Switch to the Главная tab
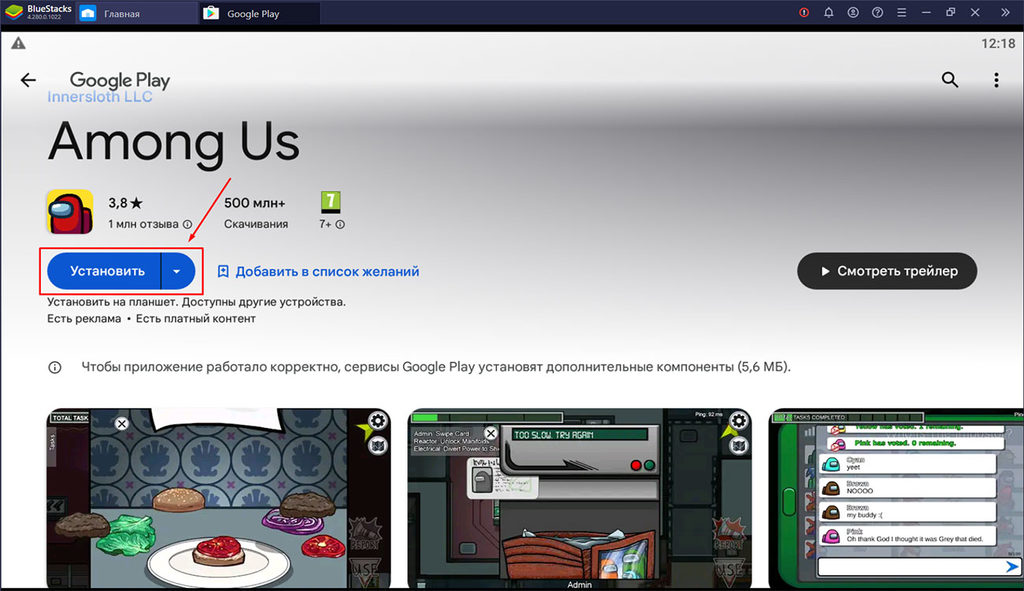This screenshot has height=591, width=1024. pyautogui.click(x=137, y=13)
